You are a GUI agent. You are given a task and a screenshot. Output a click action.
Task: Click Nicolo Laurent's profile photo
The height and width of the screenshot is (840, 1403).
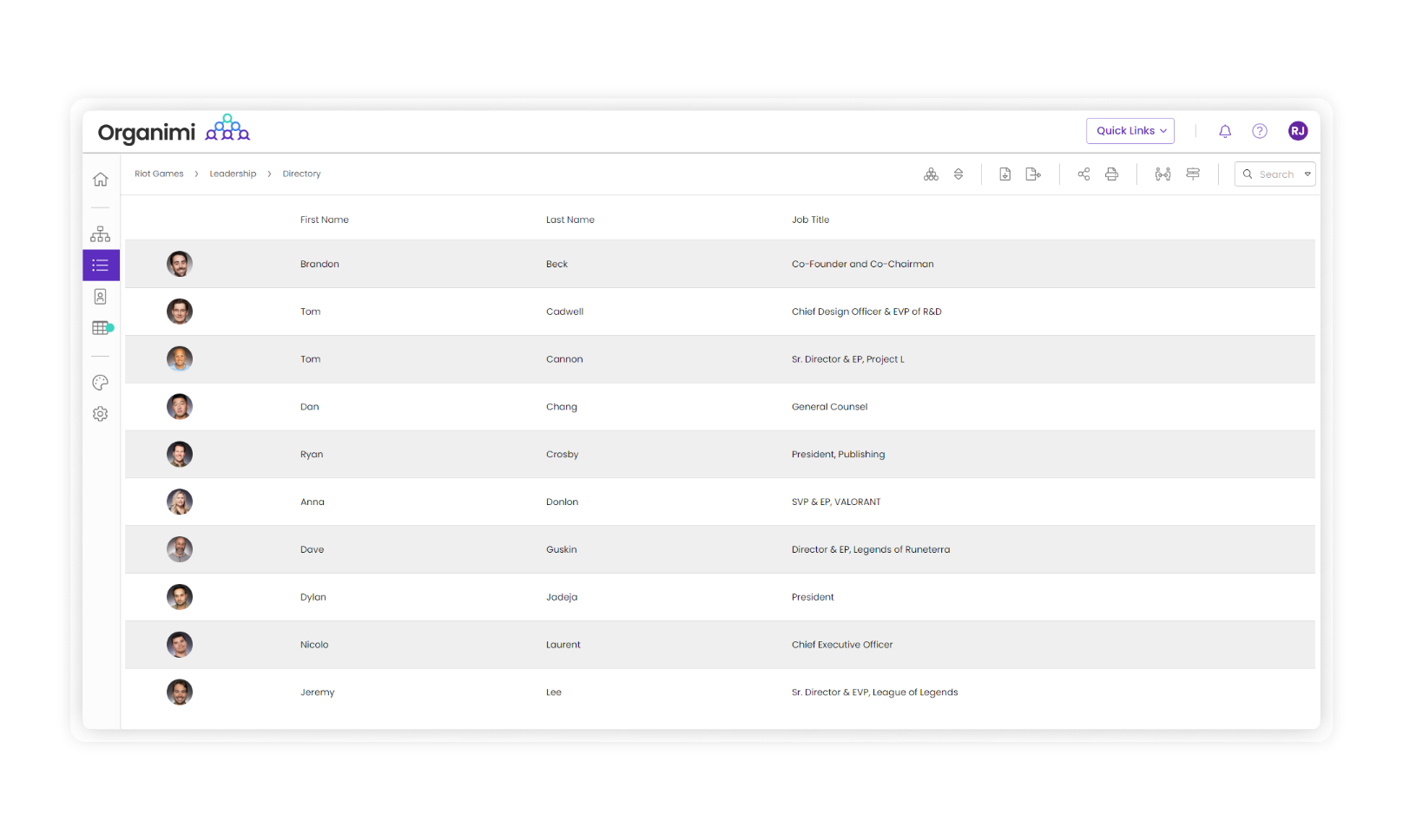tap(180, 645)
